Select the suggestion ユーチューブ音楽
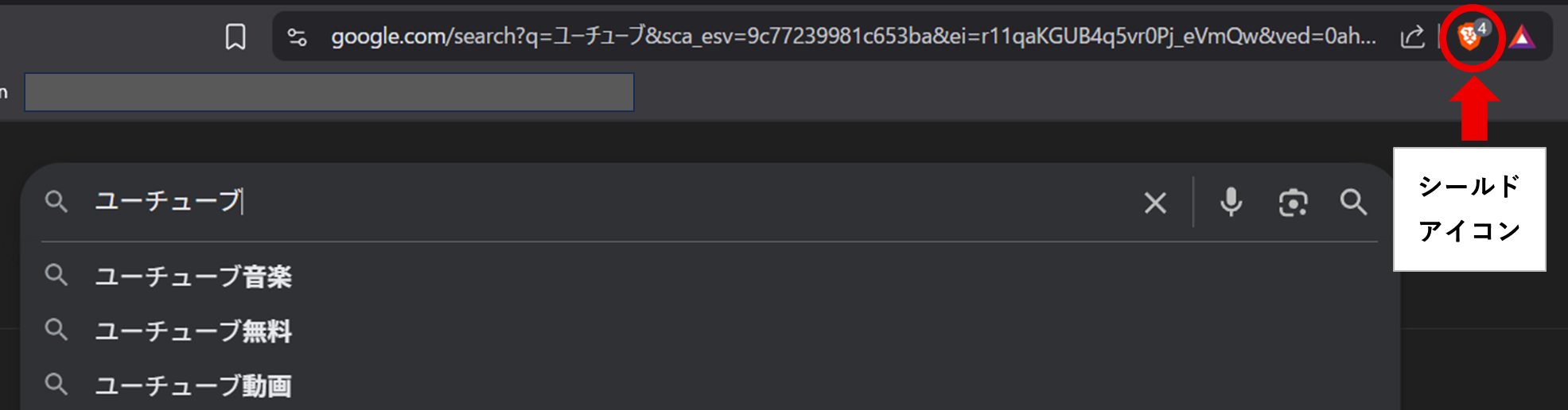 193,277
